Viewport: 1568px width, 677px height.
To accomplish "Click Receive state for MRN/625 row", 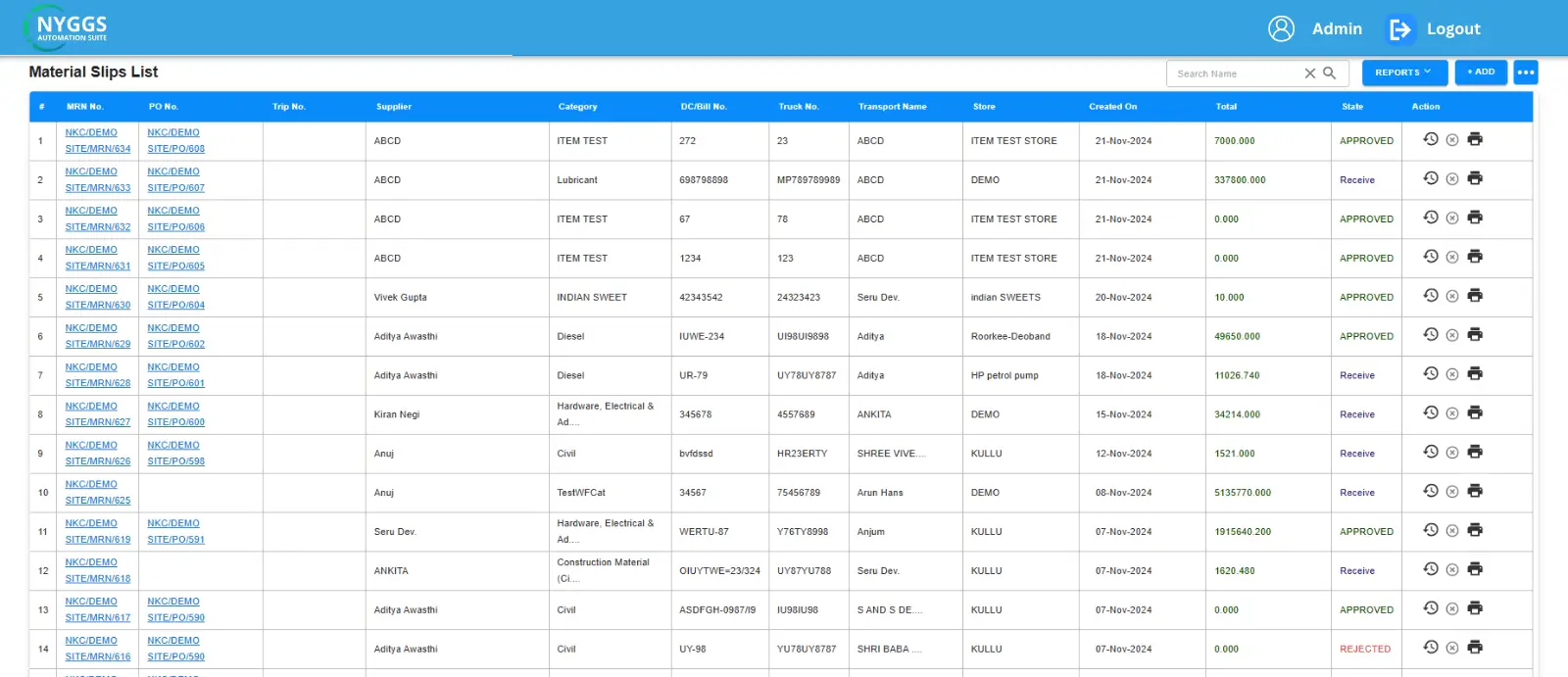I will 1357,493.
